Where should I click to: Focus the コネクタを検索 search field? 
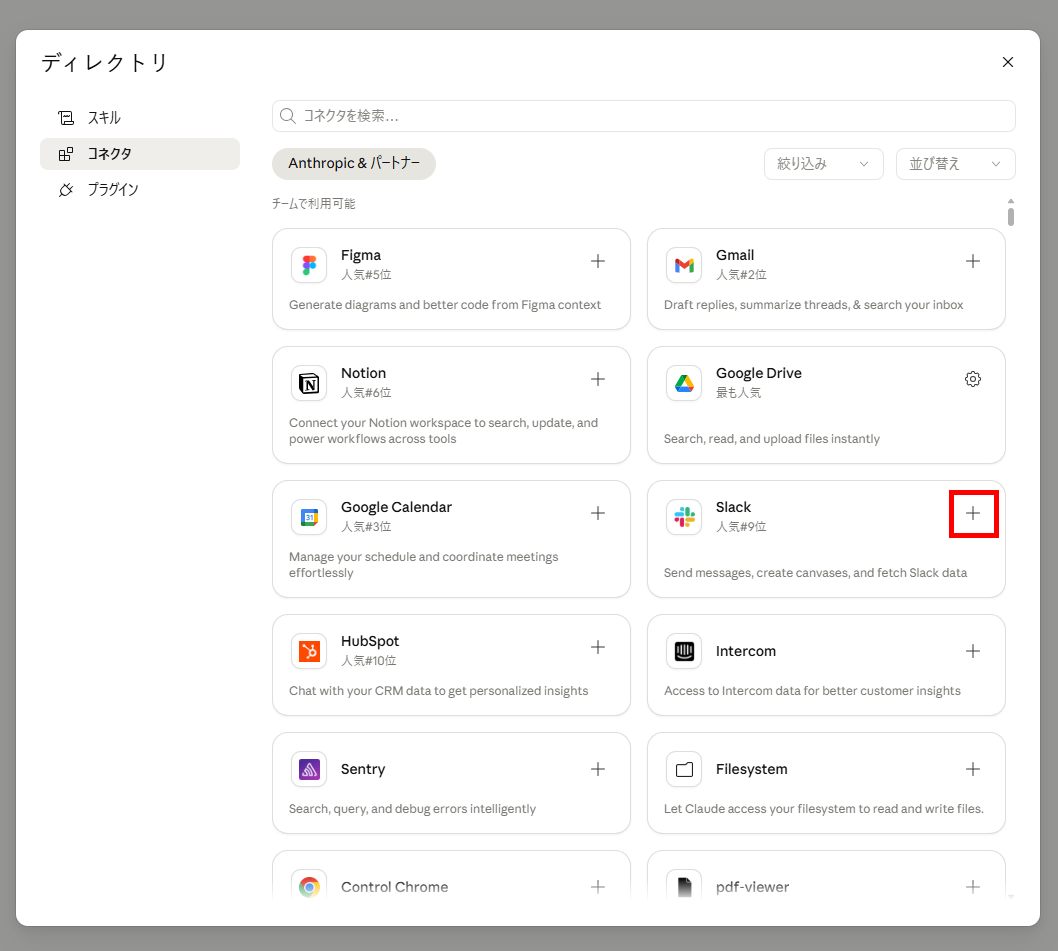644,116
